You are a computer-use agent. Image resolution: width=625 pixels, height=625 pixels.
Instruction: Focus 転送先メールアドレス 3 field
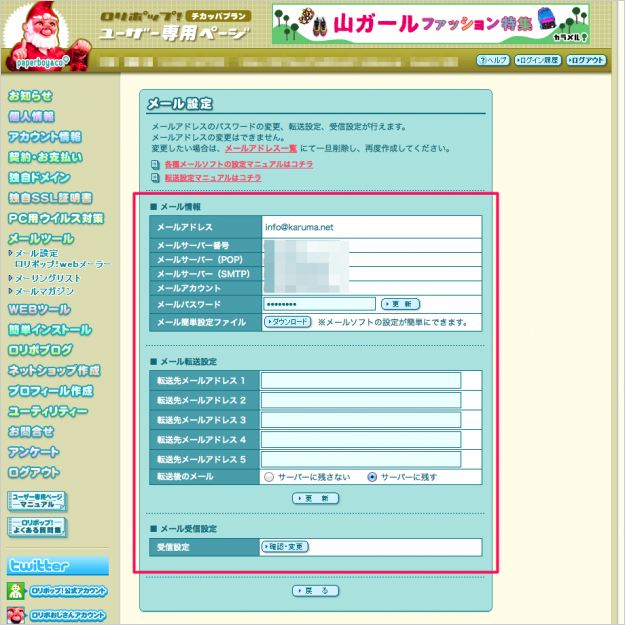pos(361,420)
